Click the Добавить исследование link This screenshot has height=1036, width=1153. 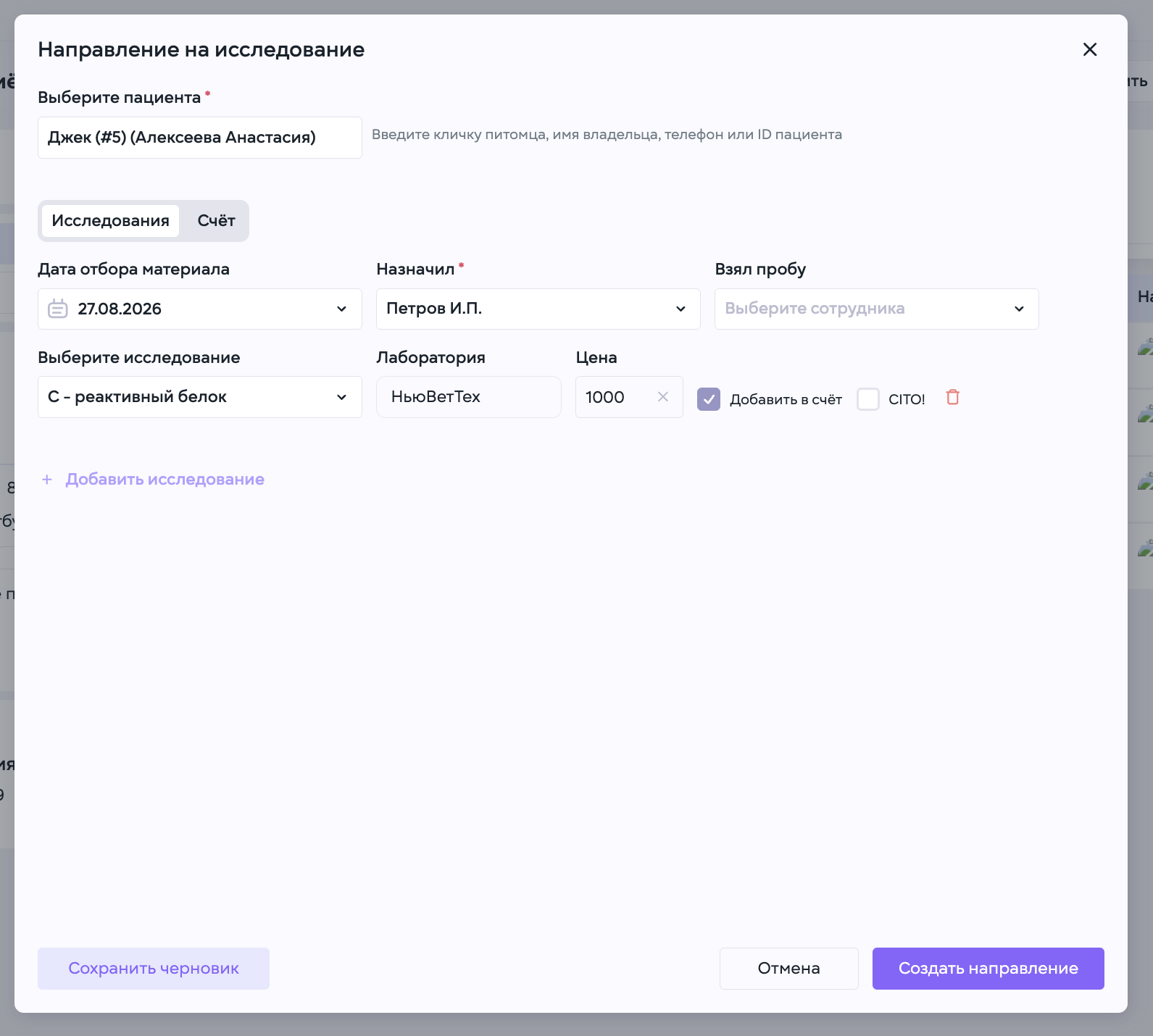pyautogui.click(x=165, y=480)
